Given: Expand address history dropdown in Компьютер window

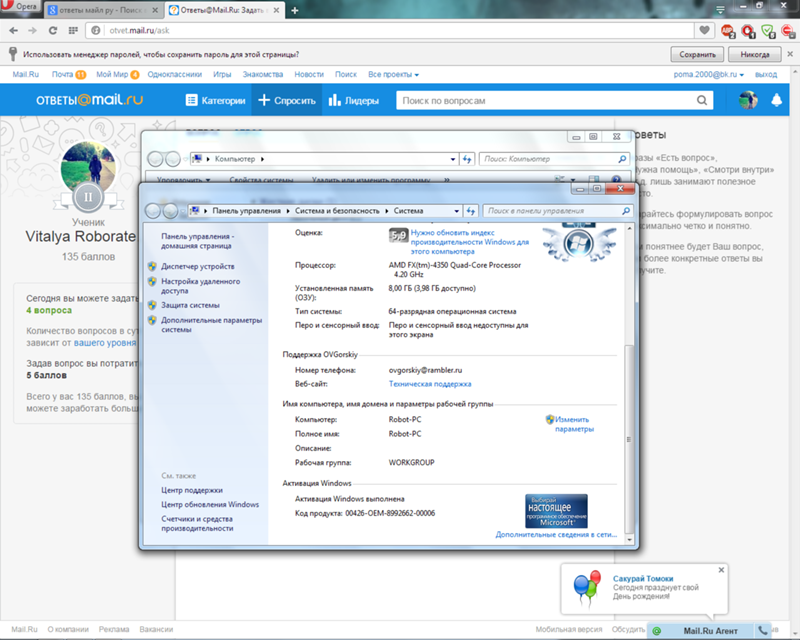Looking at the screenshot, I should (453, 158).
